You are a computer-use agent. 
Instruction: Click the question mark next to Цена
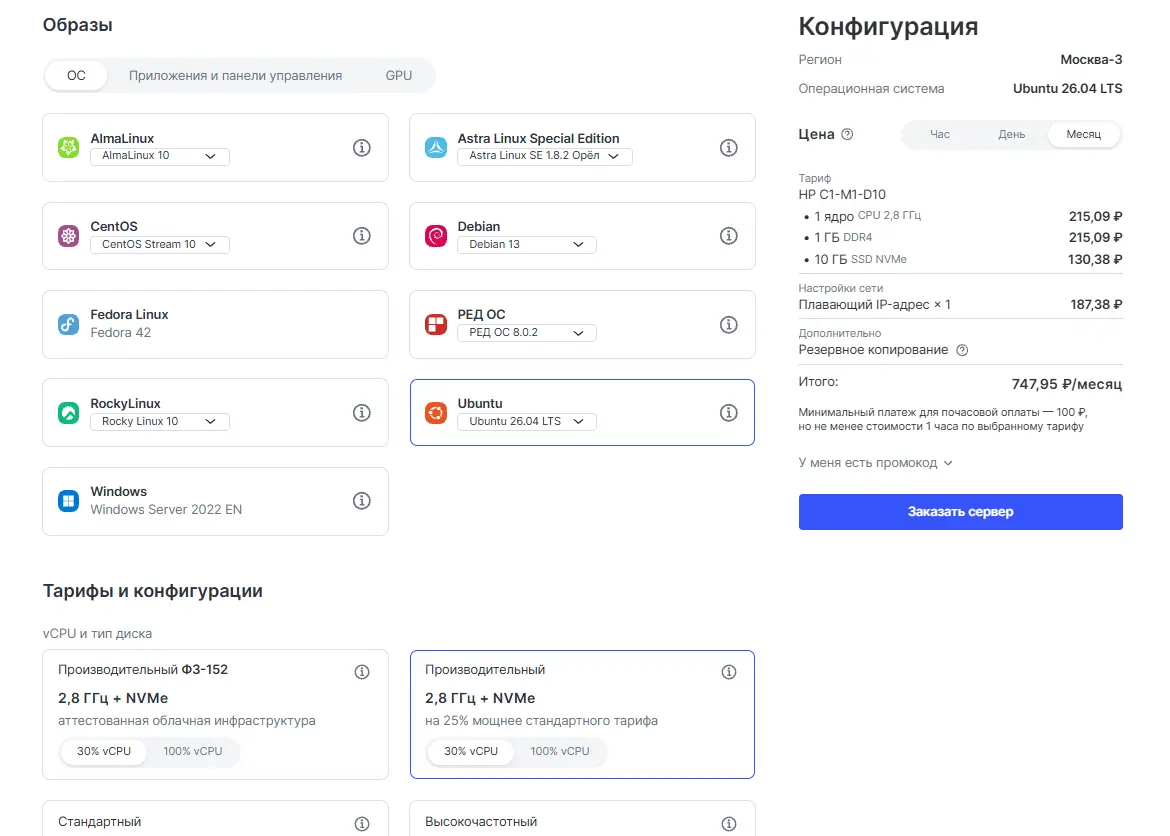(x=847, y=134)
